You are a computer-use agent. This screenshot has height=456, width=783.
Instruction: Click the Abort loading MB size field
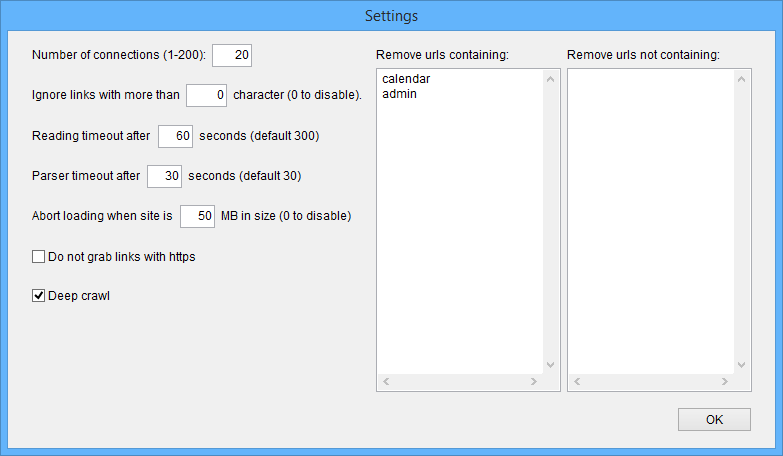coord(197,215)
